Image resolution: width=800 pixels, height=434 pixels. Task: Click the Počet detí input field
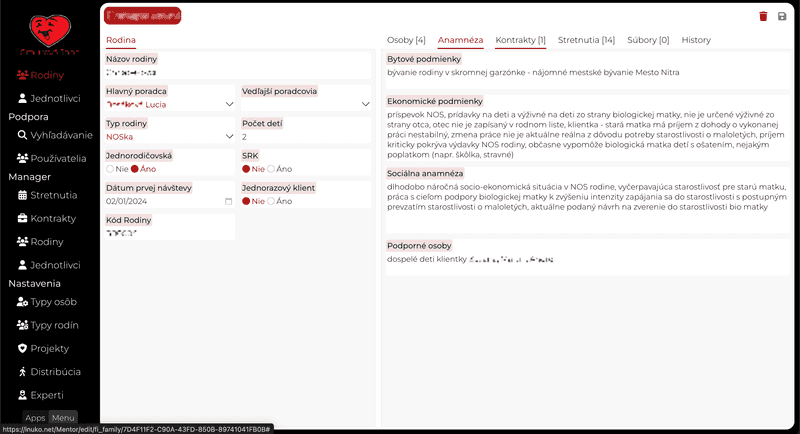click(305, 136)
